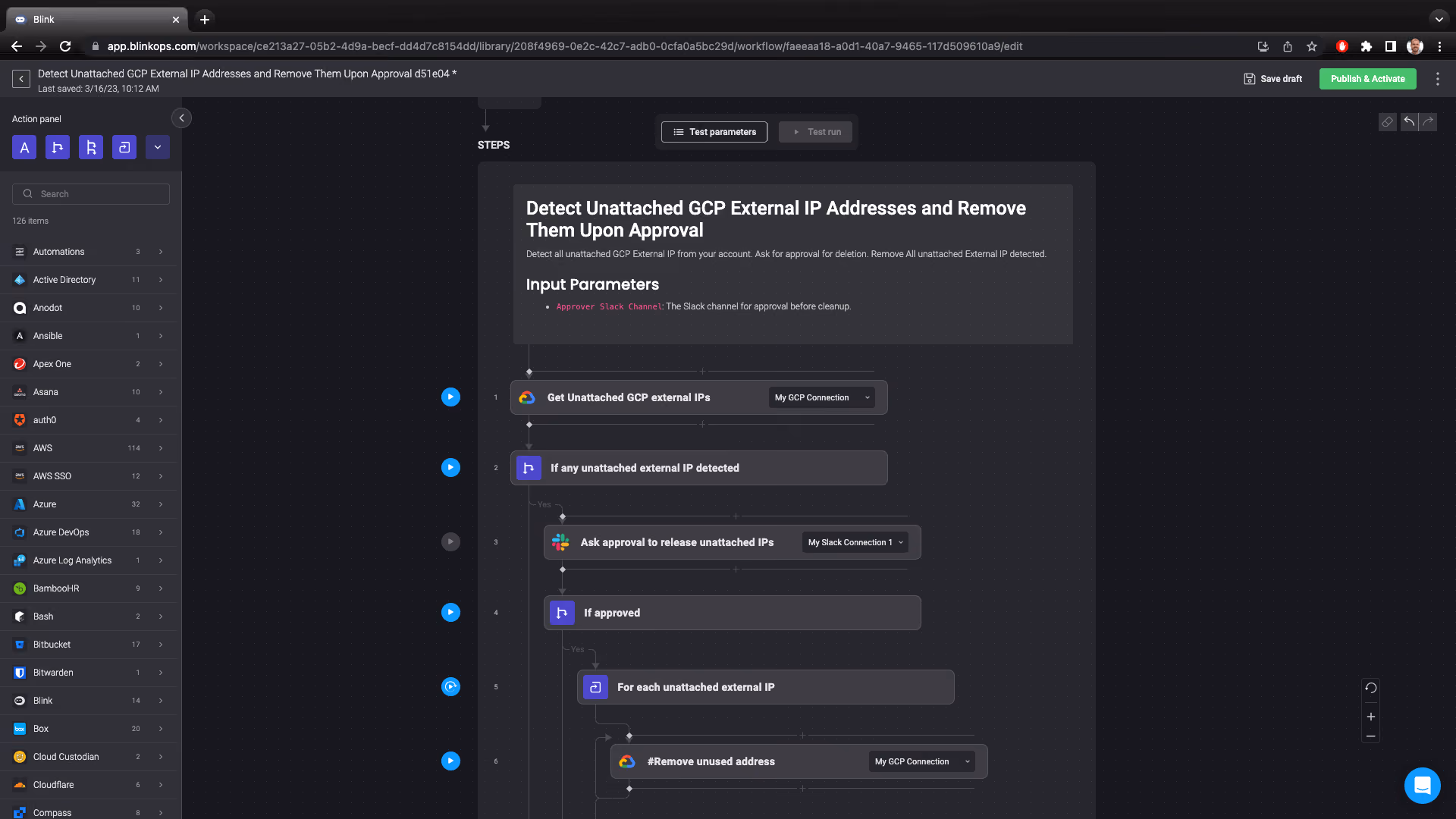Select the If approved condition step
The height and width of the screenshot is (819, 1456).
coord(732,613)
